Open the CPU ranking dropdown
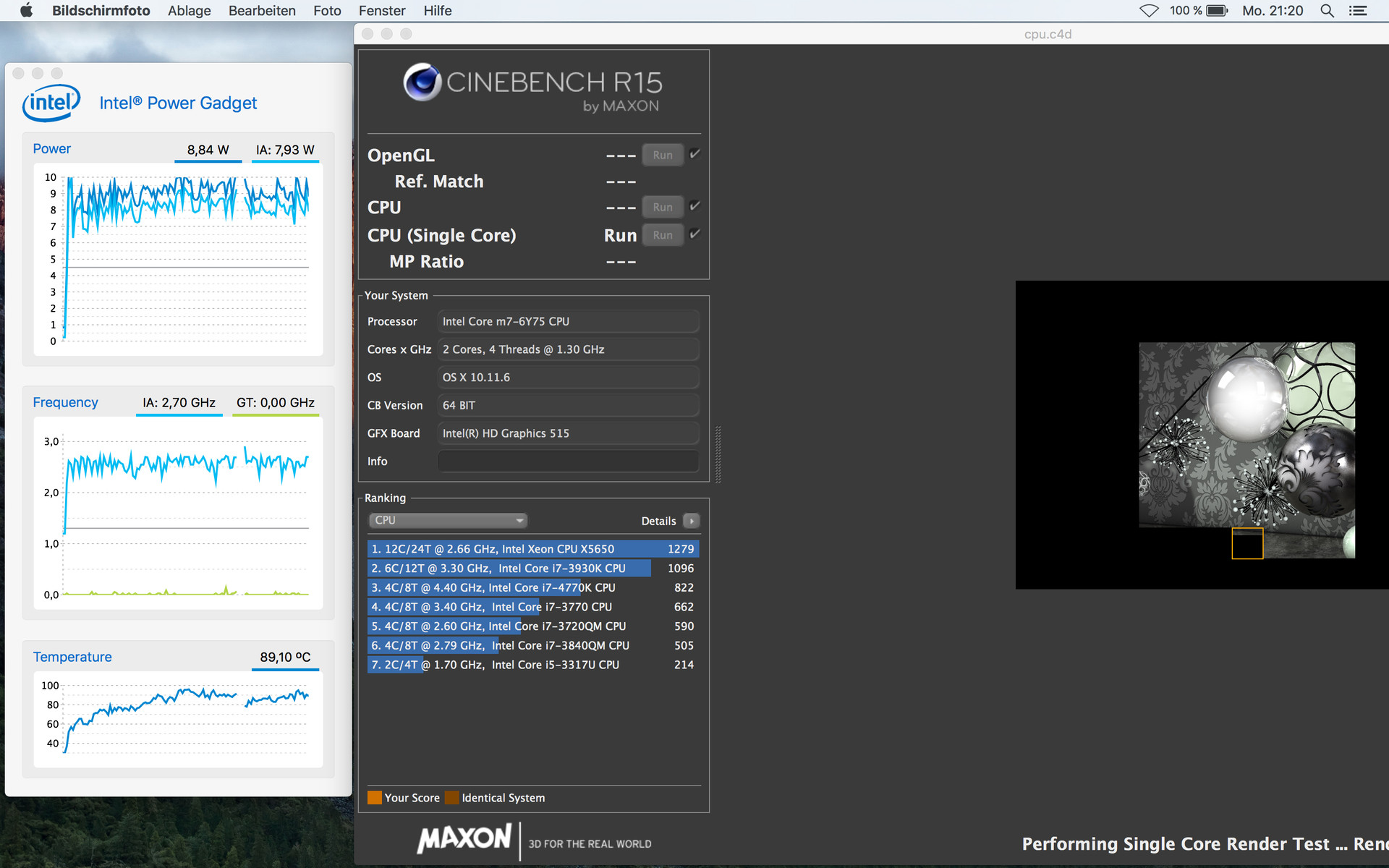 pos(448,520)
